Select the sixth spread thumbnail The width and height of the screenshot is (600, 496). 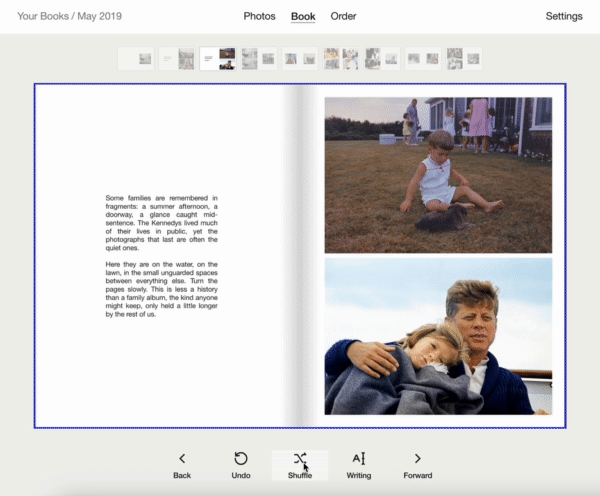coord(341,59)
